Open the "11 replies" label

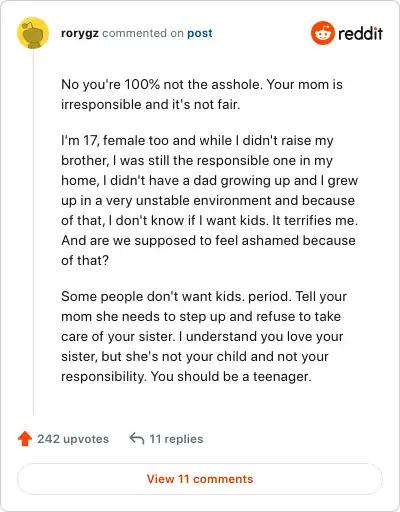[x=176, y=439]
